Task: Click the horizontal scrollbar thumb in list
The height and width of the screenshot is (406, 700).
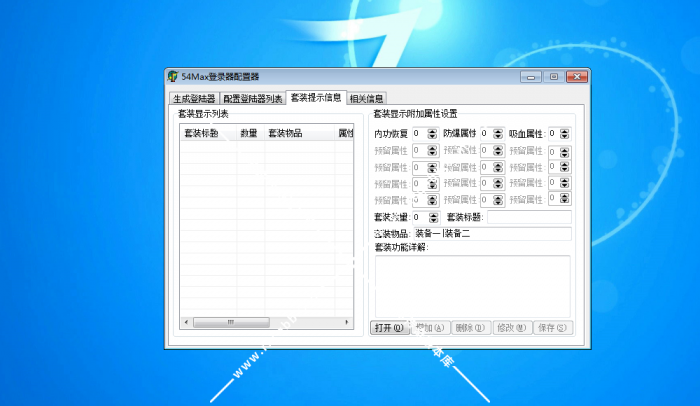Action: coord(230,322)
